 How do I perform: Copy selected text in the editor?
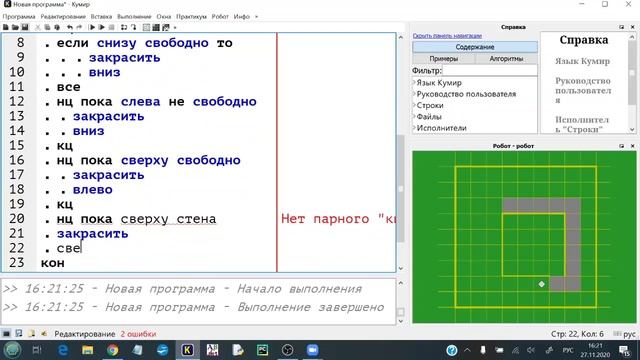click(47, 27)
